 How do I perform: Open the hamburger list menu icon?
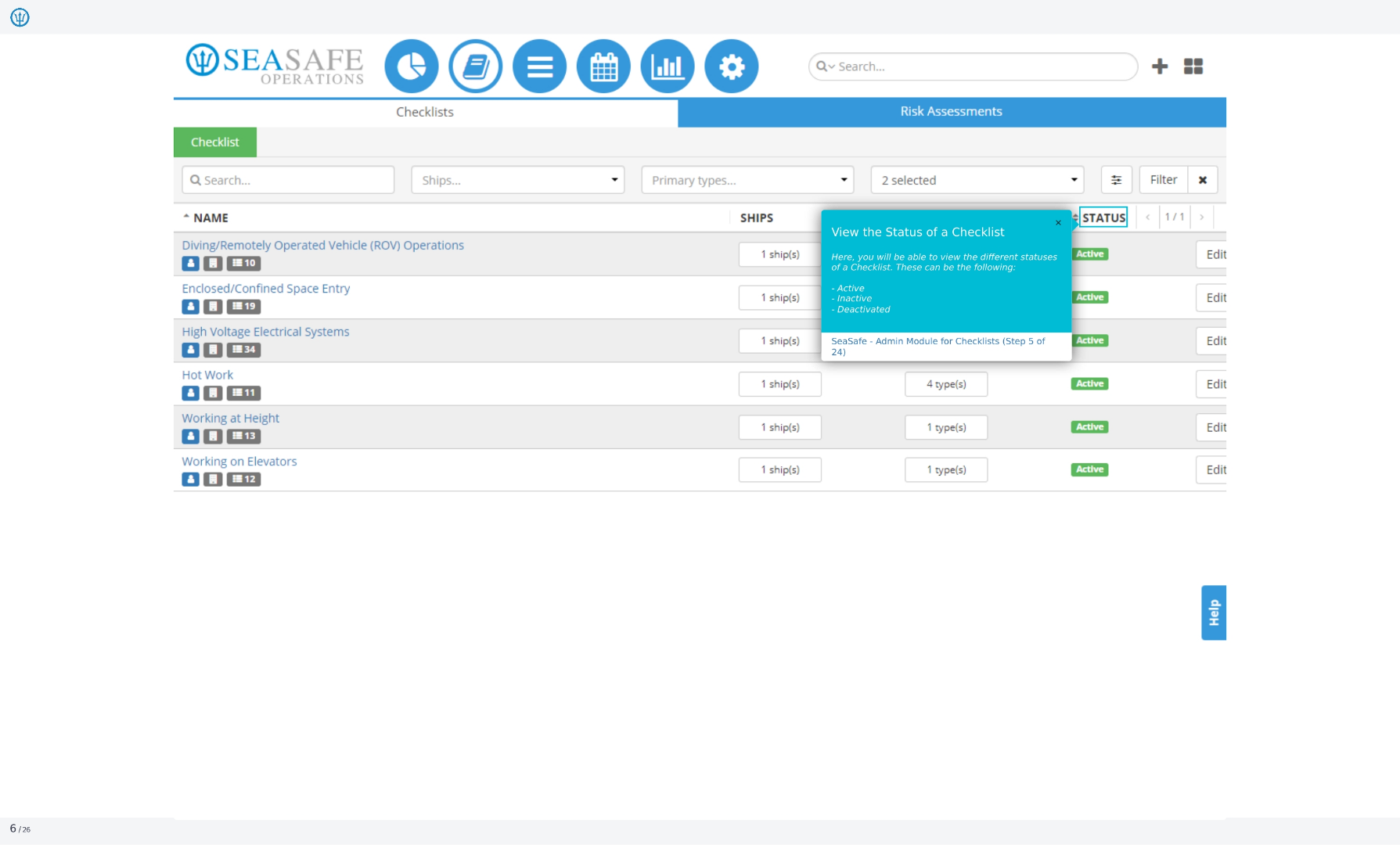[540, 67]
